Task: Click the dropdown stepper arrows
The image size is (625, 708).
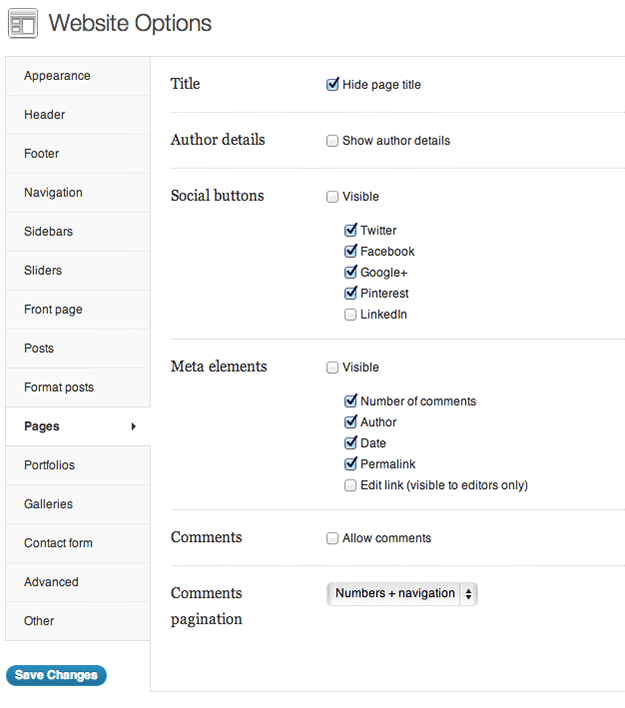Action: click(468, 594)
